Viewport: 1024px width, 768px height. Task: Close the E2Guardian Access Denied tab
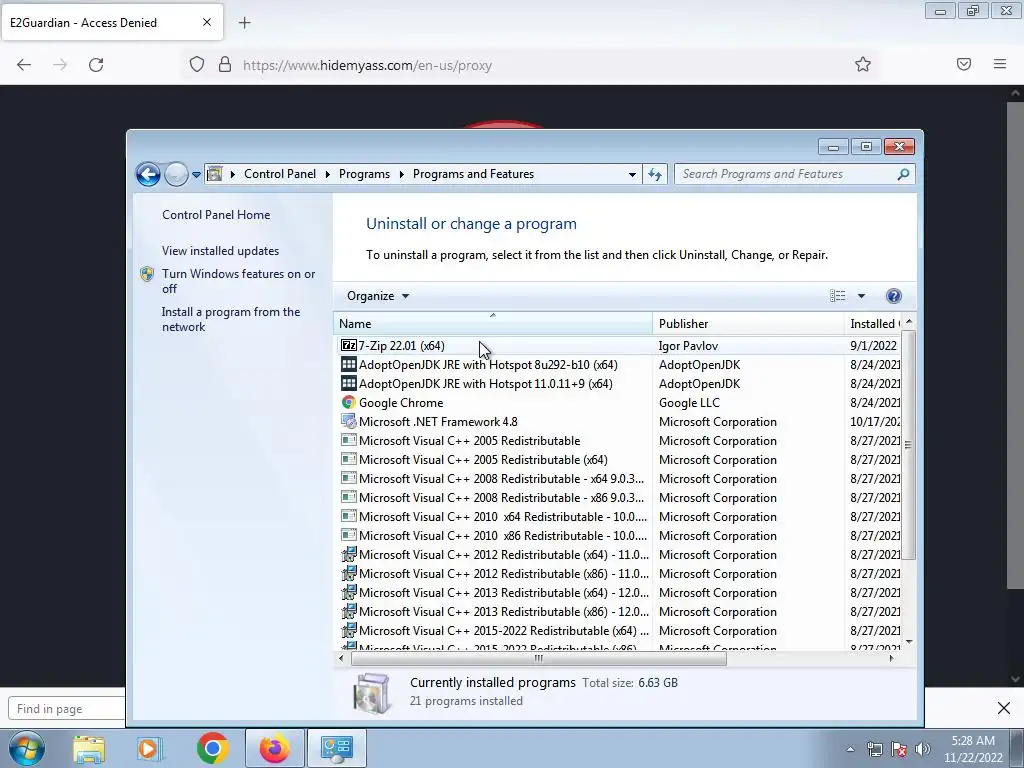click(x=207, y=22)
